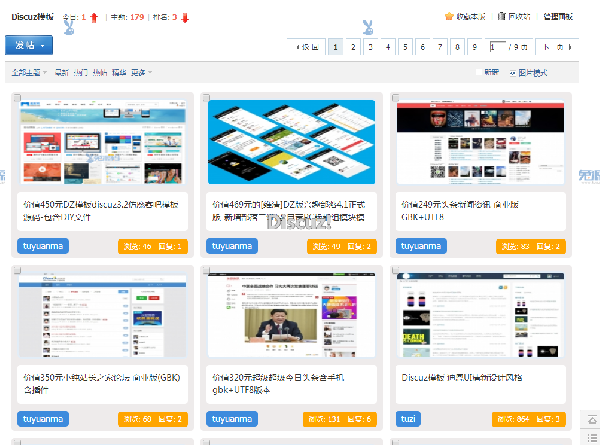Click the orange stats badge on the tuzi card

529,420
